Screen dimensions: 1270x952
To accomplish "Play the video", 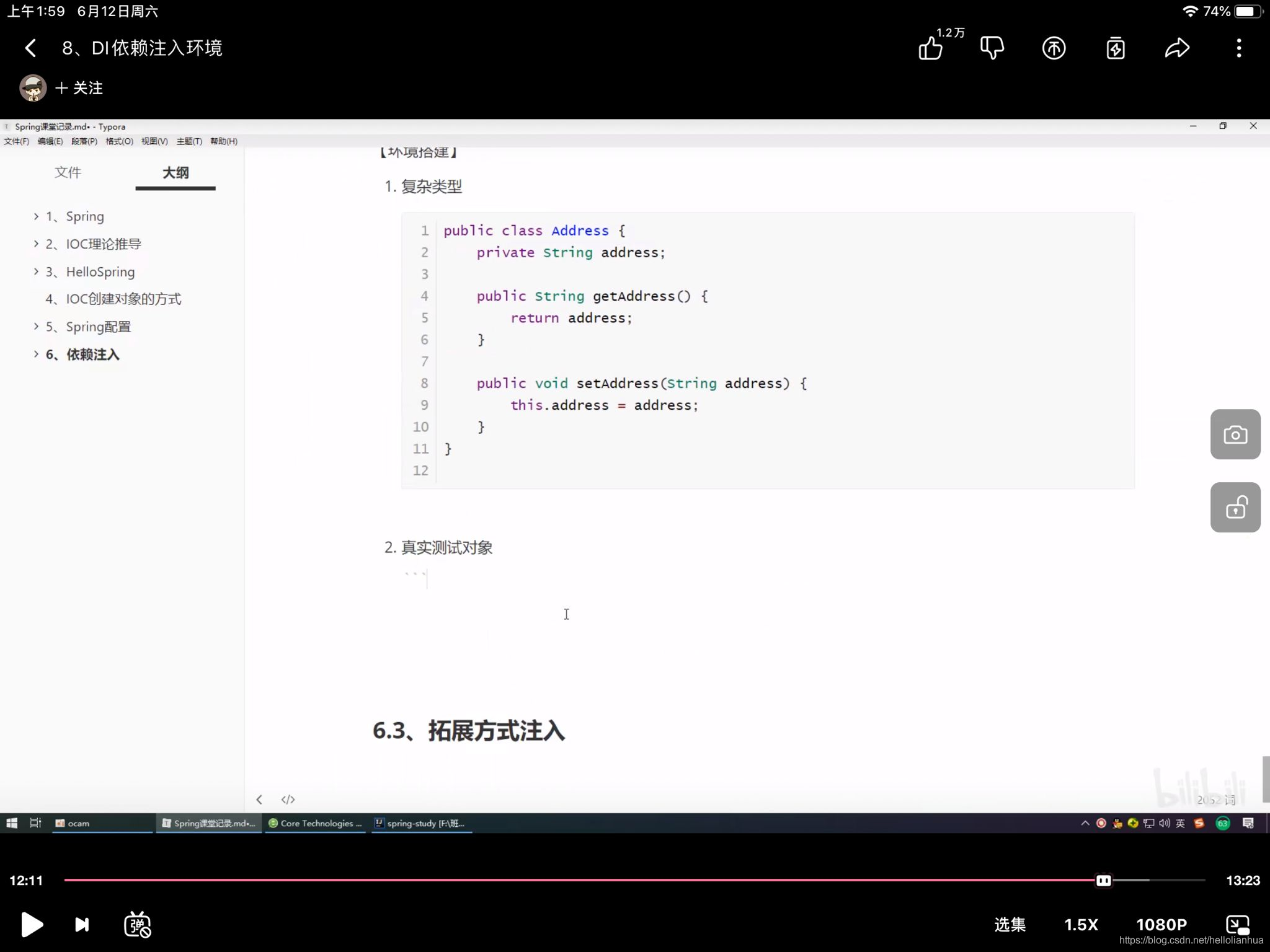I will 31,925.
